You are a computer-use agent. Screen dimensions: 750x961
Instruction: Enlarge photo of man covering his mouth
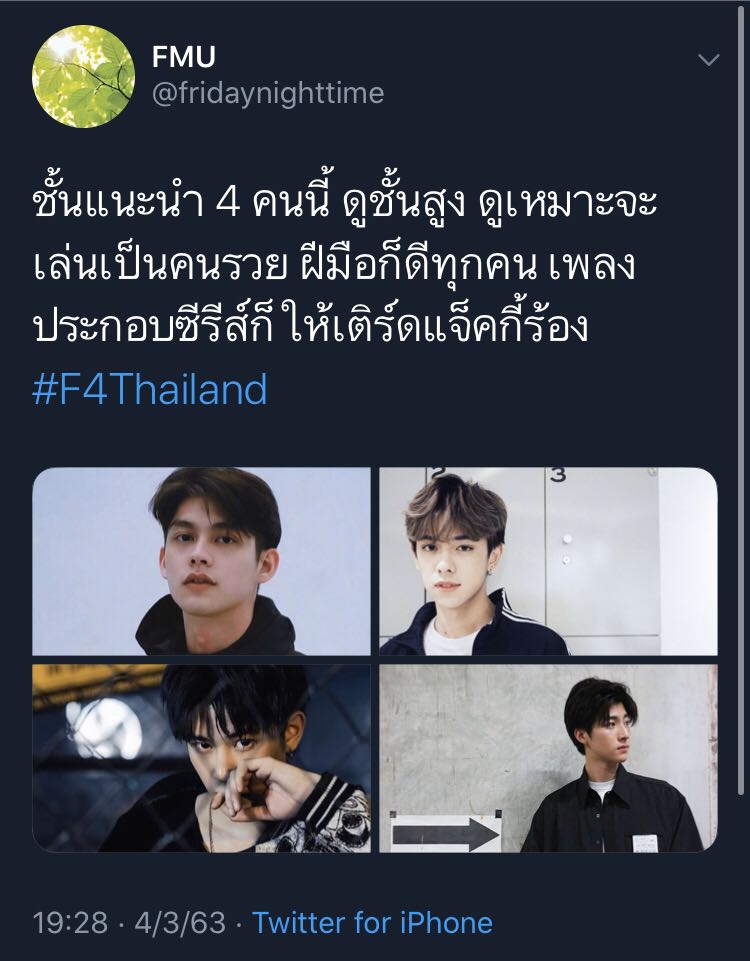tap(202, 758)
